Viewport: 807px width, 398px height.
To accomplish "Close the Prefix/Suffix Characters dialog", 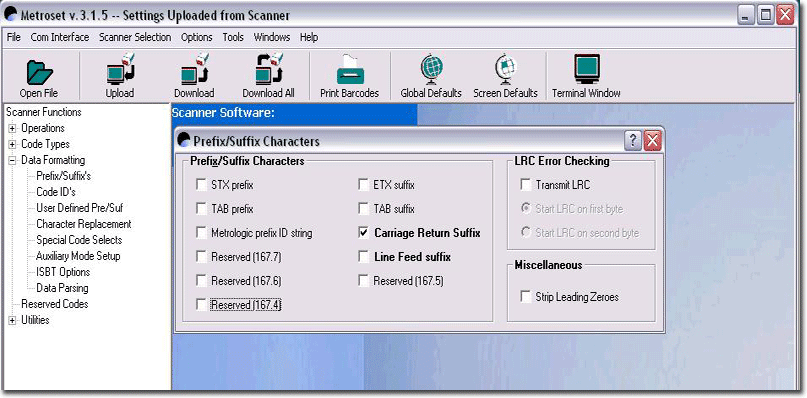I will (652, 141).
